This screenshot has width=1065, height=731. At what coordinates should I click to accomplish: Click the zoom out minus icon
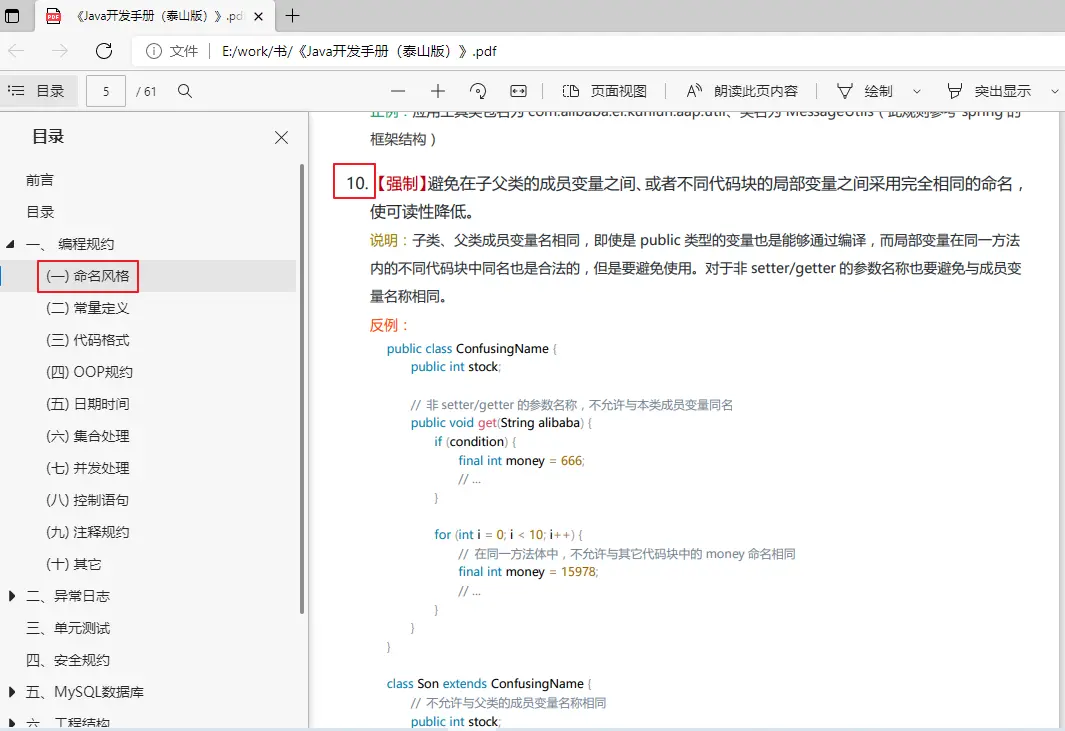[x=398, y=91]
